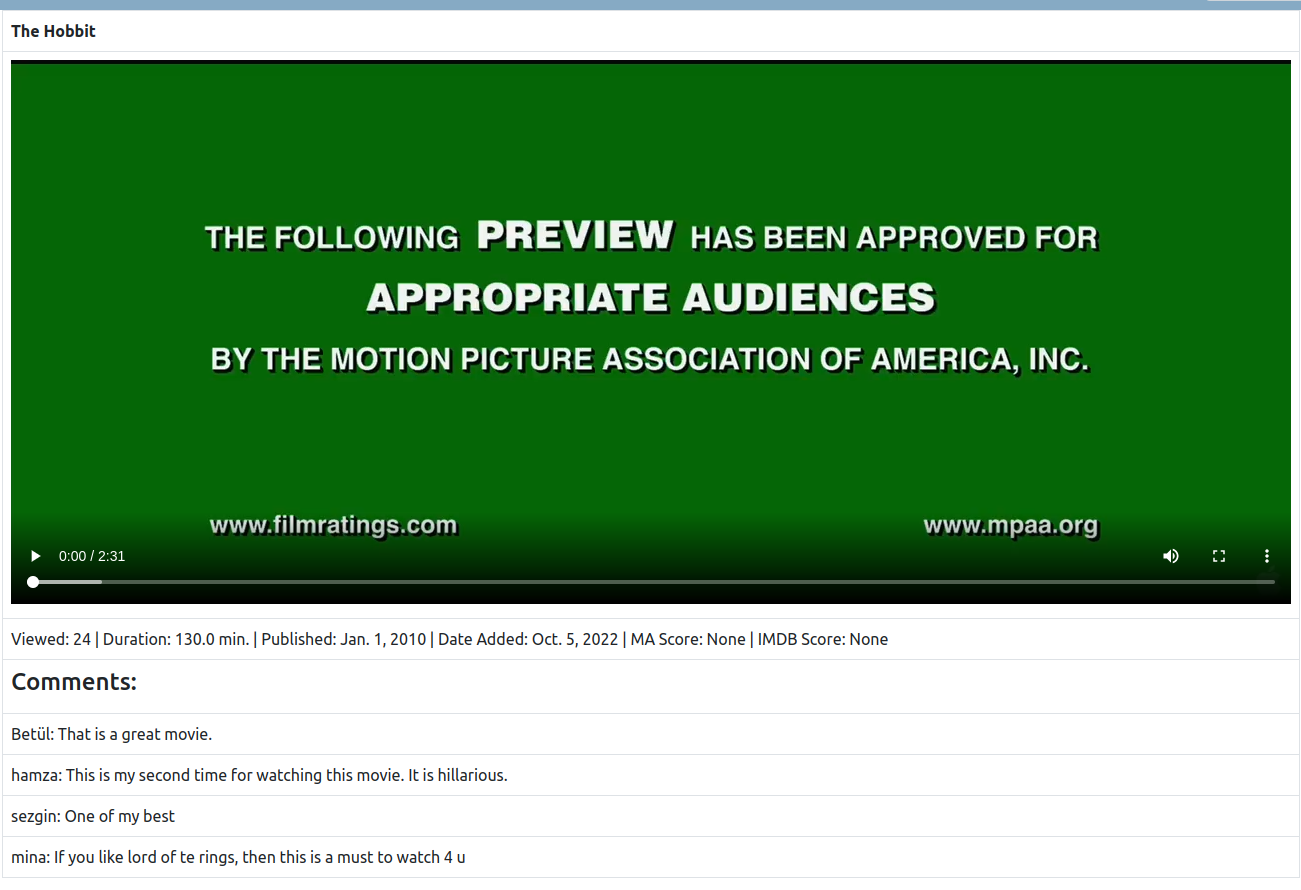1301x890 pixels.
Task: Click 'Date Added: Oct. 5, 2022' text
Action: point(528,639)
